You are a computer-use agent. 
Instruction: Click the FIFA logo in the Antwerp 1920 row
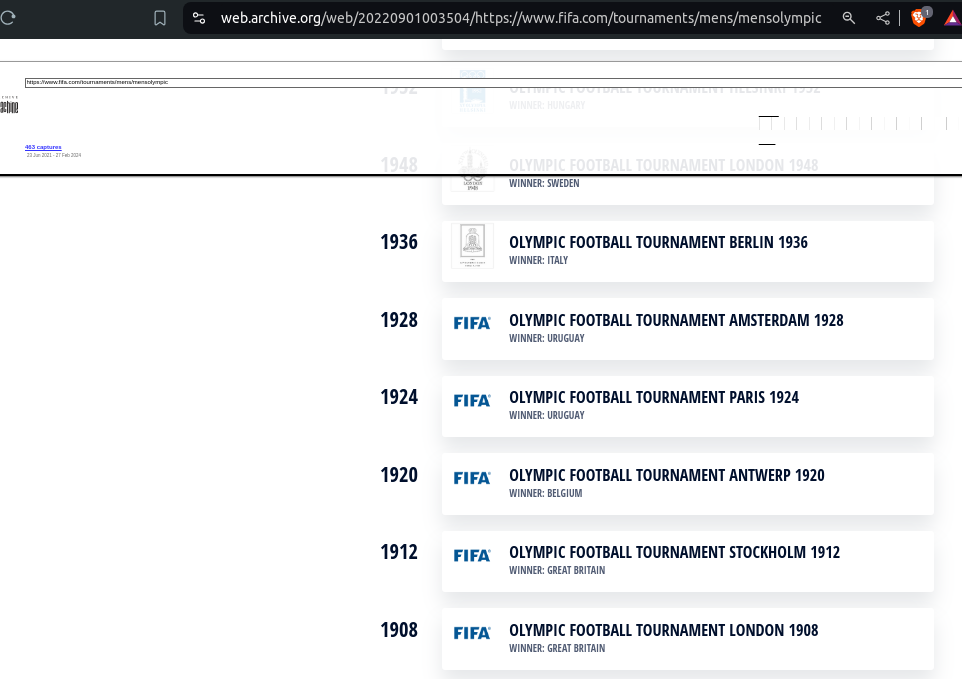click(x=472, y=478)
